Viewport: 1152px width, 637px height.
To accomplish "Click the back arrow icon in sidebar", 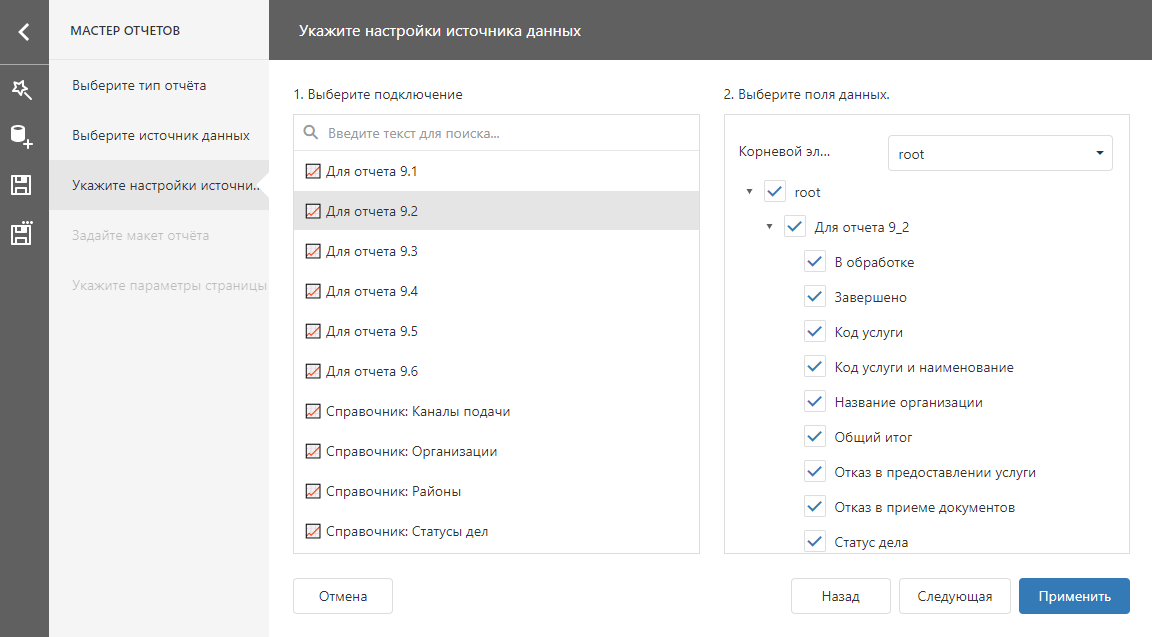I will click(24, 31).
